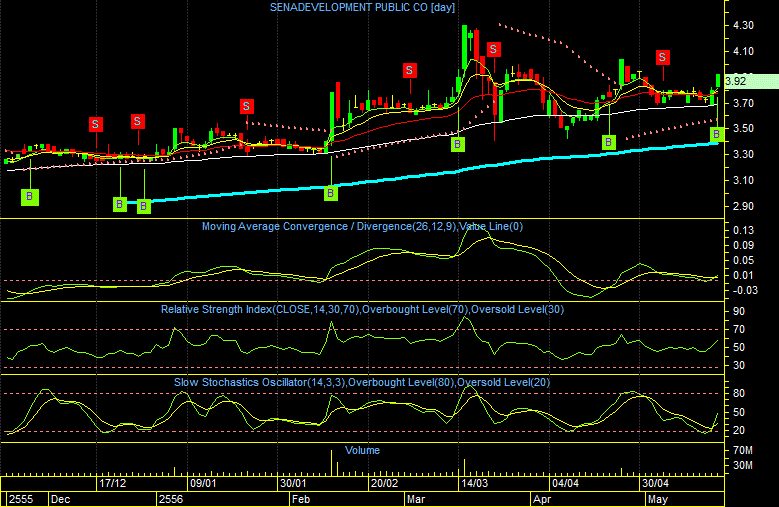Select the 3.70 price axis label
The width and height of the screenshot is (779, 507).
(x=743, y=103)
